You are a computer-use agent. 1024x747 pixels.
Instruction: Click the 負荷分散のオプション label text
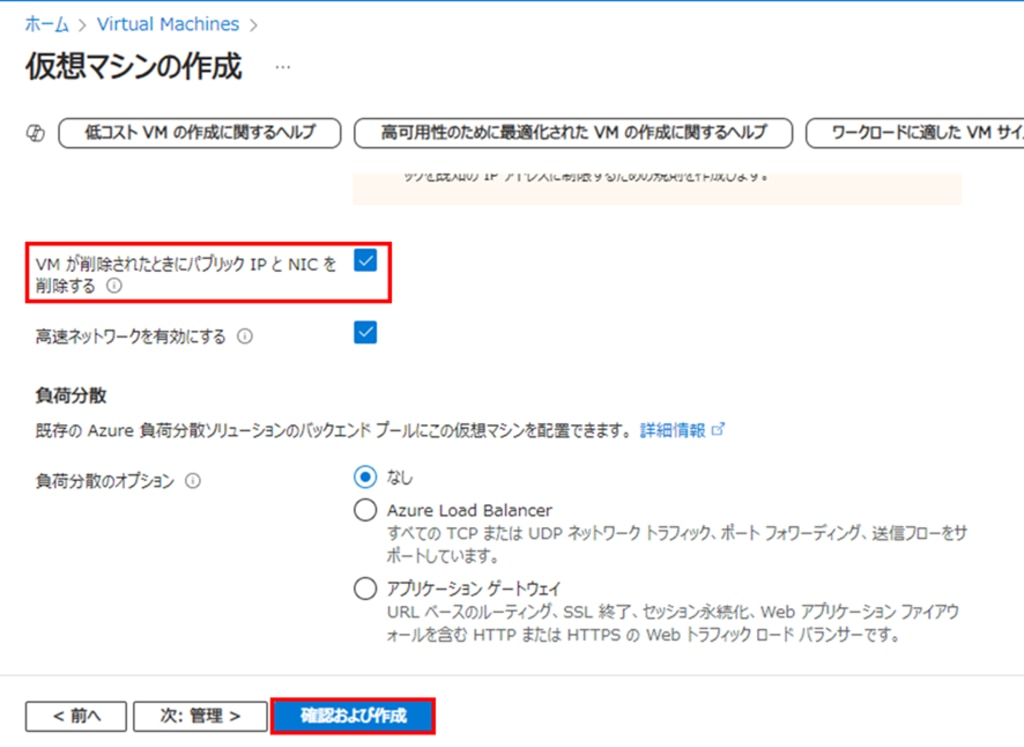pos(105,481)
